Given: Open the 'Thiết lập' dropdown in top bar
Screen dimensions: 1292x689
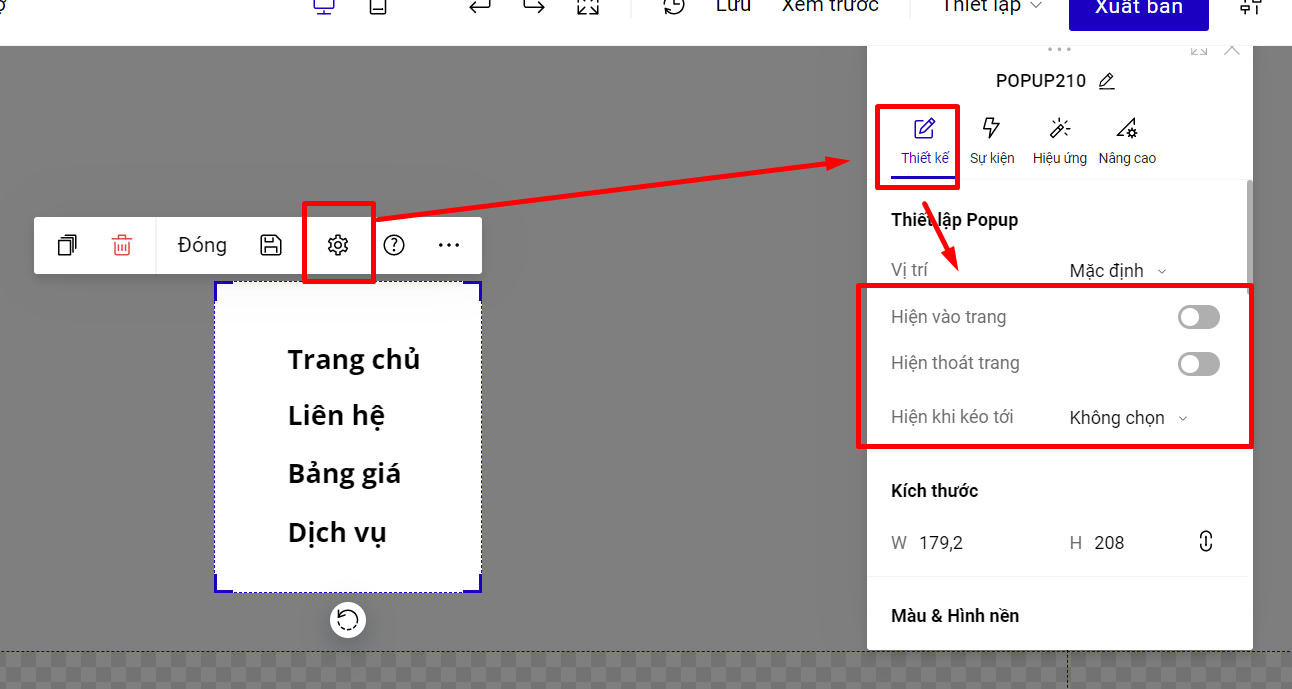Looking at the screenshot, I should [x=991, y=8].
